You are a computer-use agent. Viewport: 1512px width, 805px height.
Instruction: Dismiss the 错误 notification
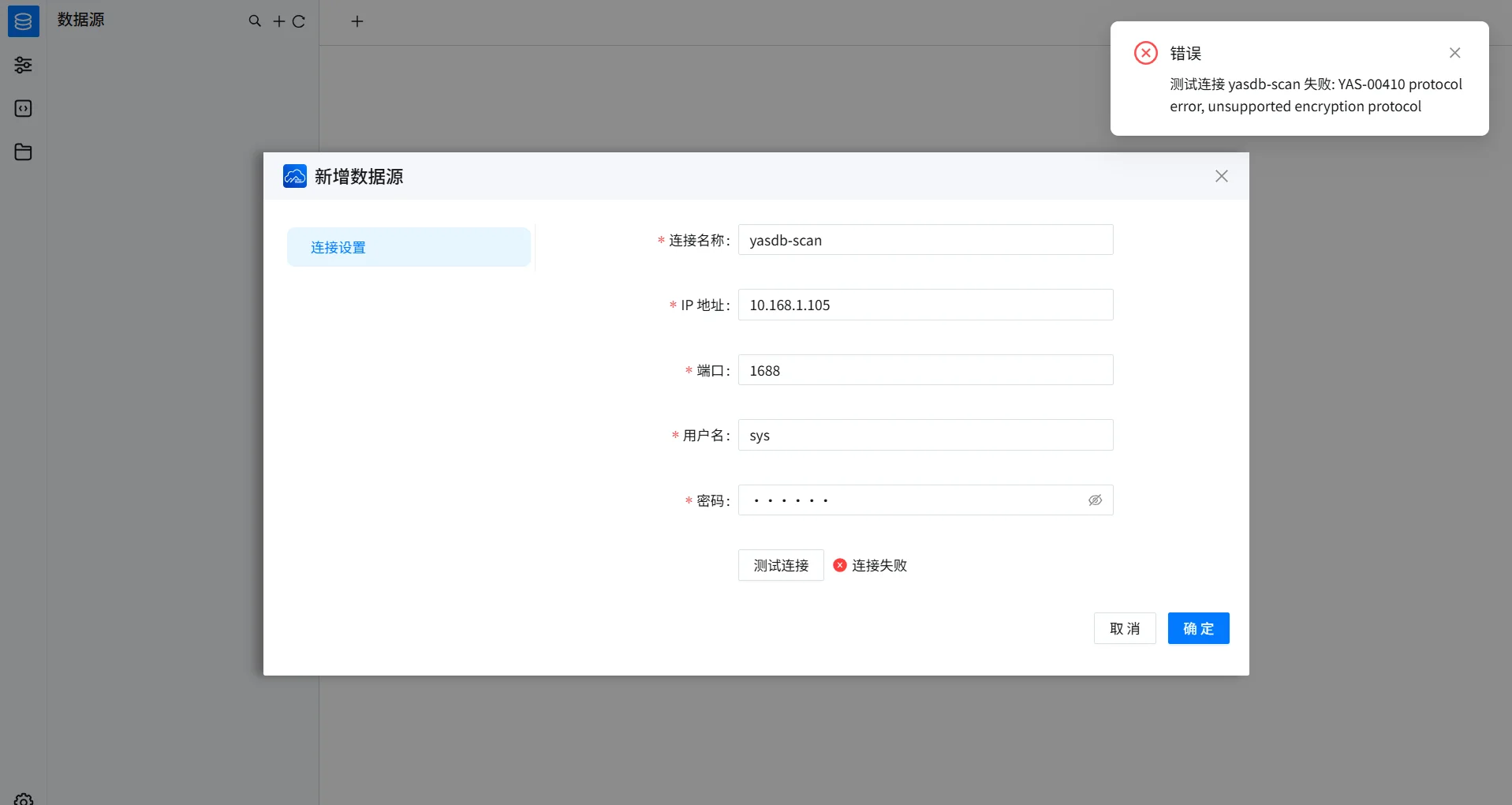[x=1455, y=53]
